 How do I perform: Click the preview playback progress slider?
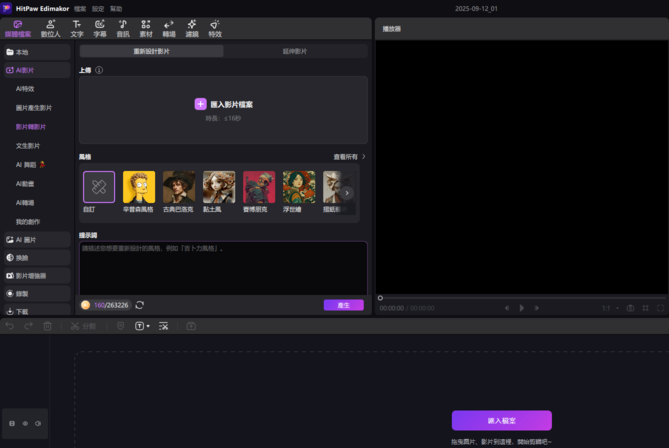520,298
